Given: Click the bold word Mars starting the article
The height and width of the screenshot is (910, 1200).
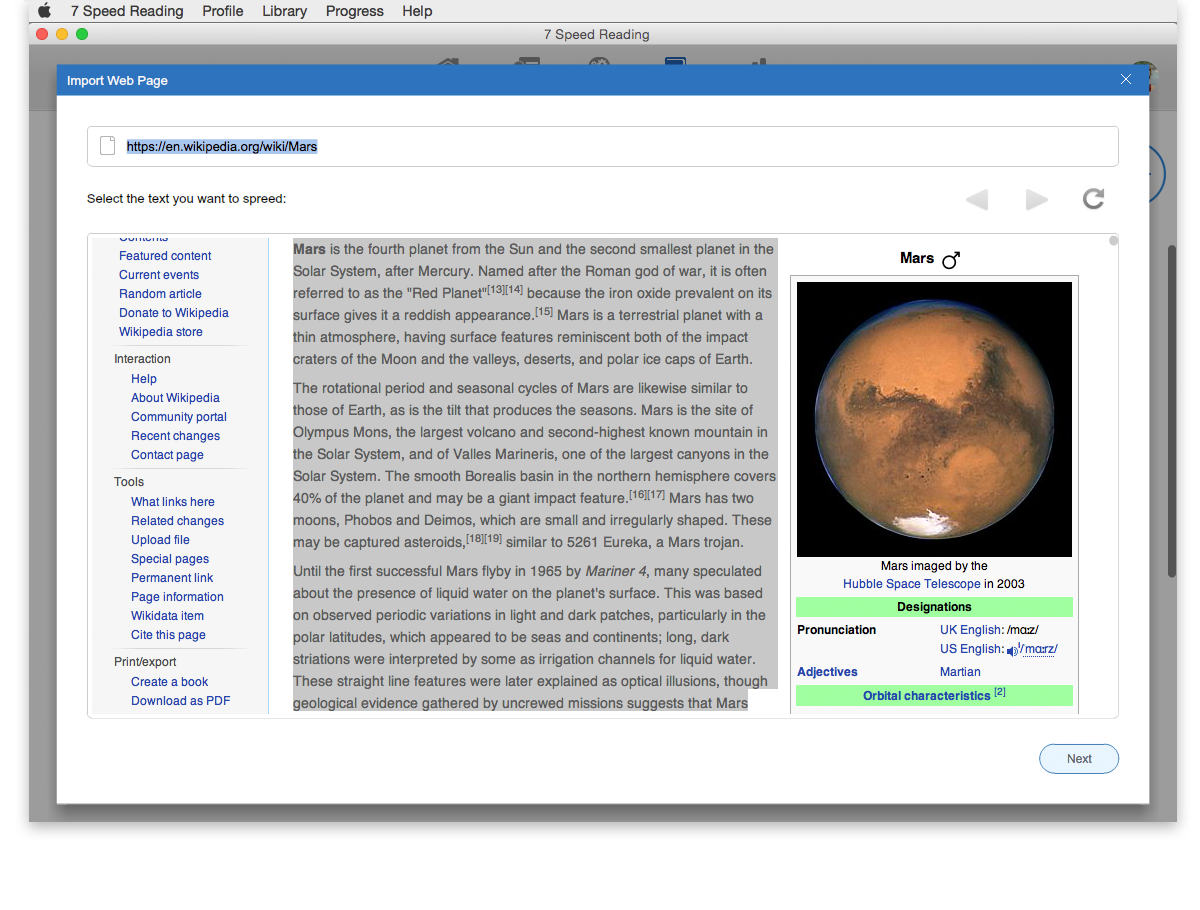Looking at the screenshot, I should tap(310, 249).
